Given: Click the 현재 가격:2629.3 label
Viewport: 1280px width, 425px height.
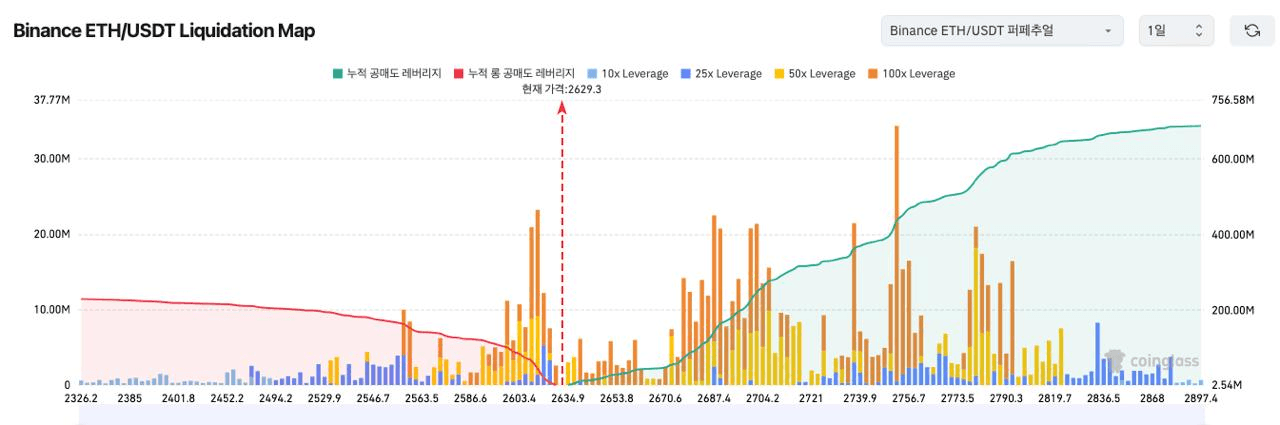Looking at the screenshot, I should pos(561,89).
